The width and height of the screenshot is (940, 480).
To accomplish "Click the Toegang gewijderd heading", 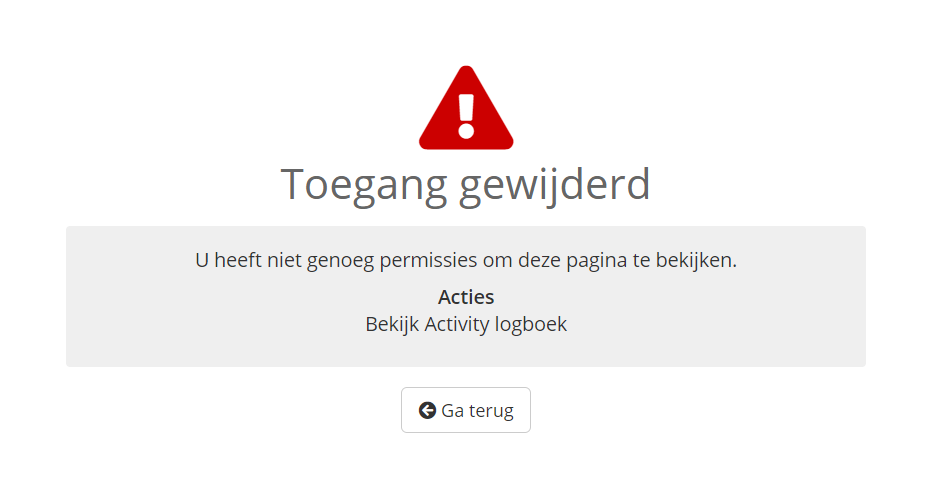I will [466, 184].
